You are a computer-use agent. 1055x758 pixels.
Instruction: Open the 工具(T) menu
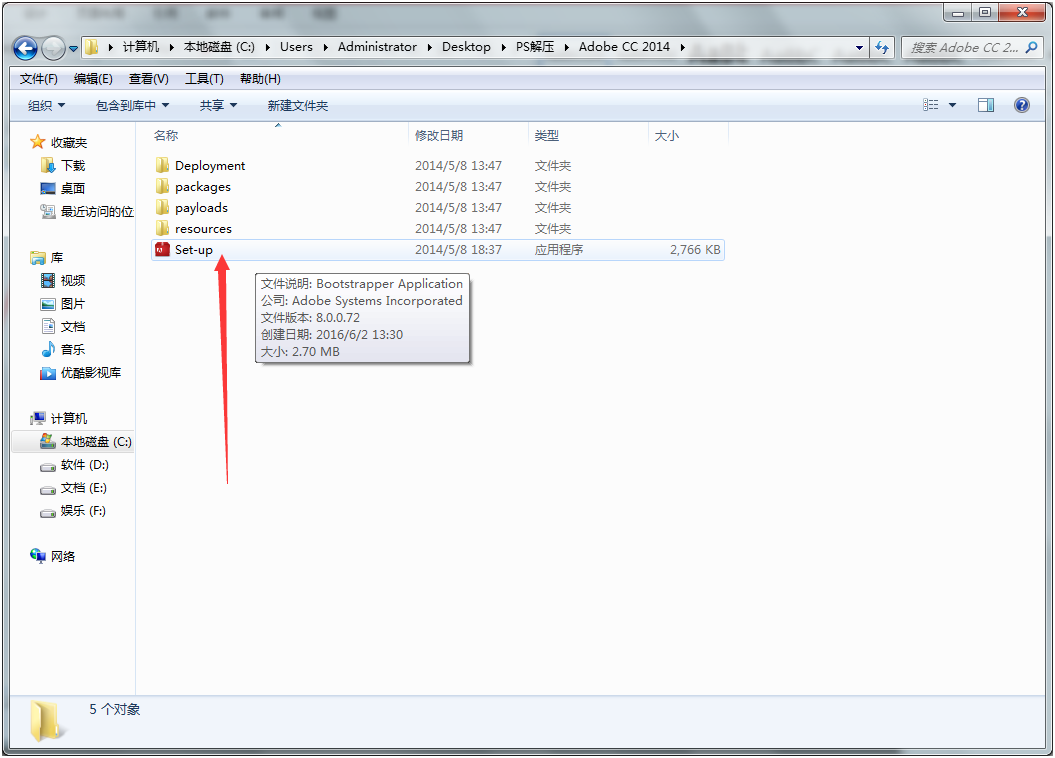(204, 79)
